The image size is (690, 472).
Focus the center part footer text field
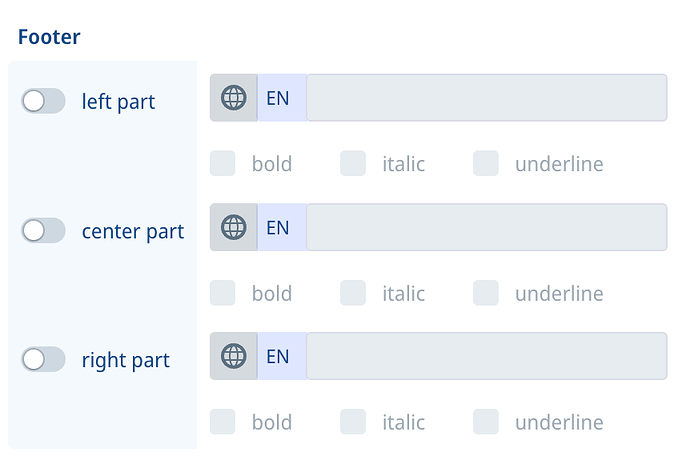[487, 227]
